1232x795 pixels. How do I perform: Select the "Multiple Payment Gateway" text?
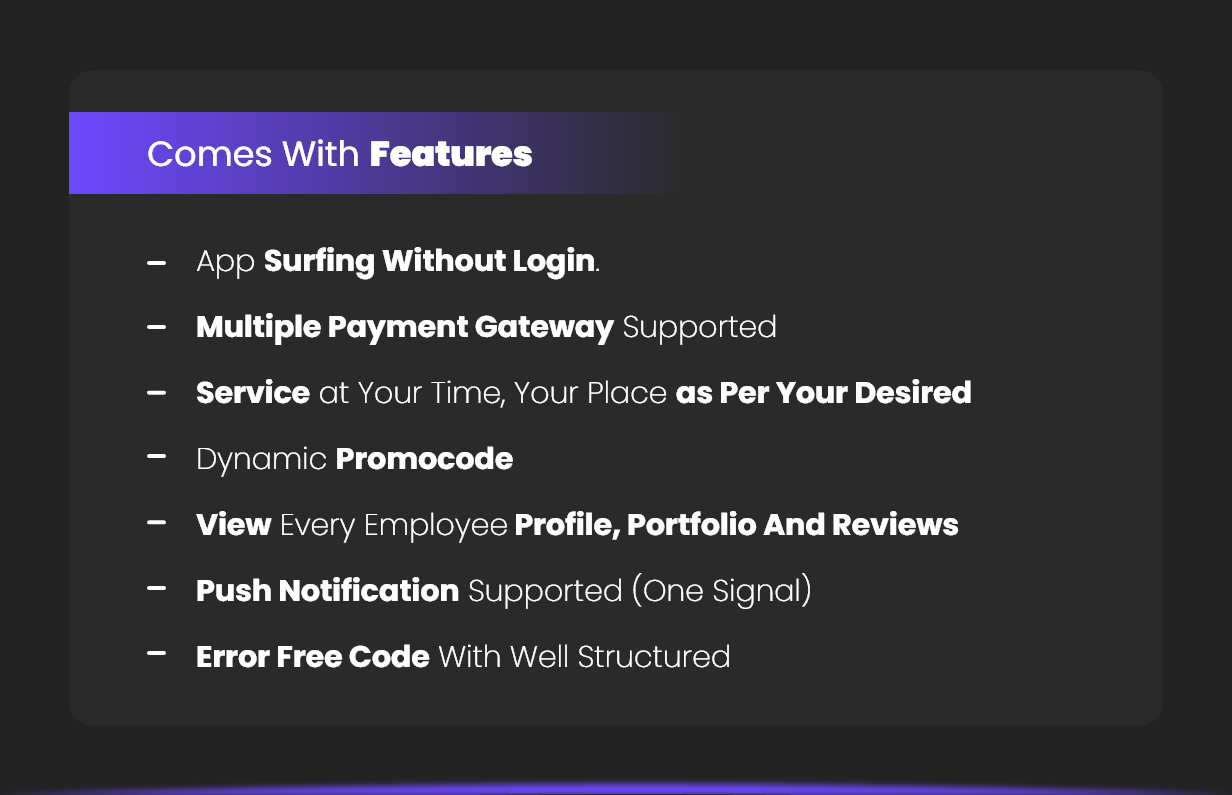(405, 327)
